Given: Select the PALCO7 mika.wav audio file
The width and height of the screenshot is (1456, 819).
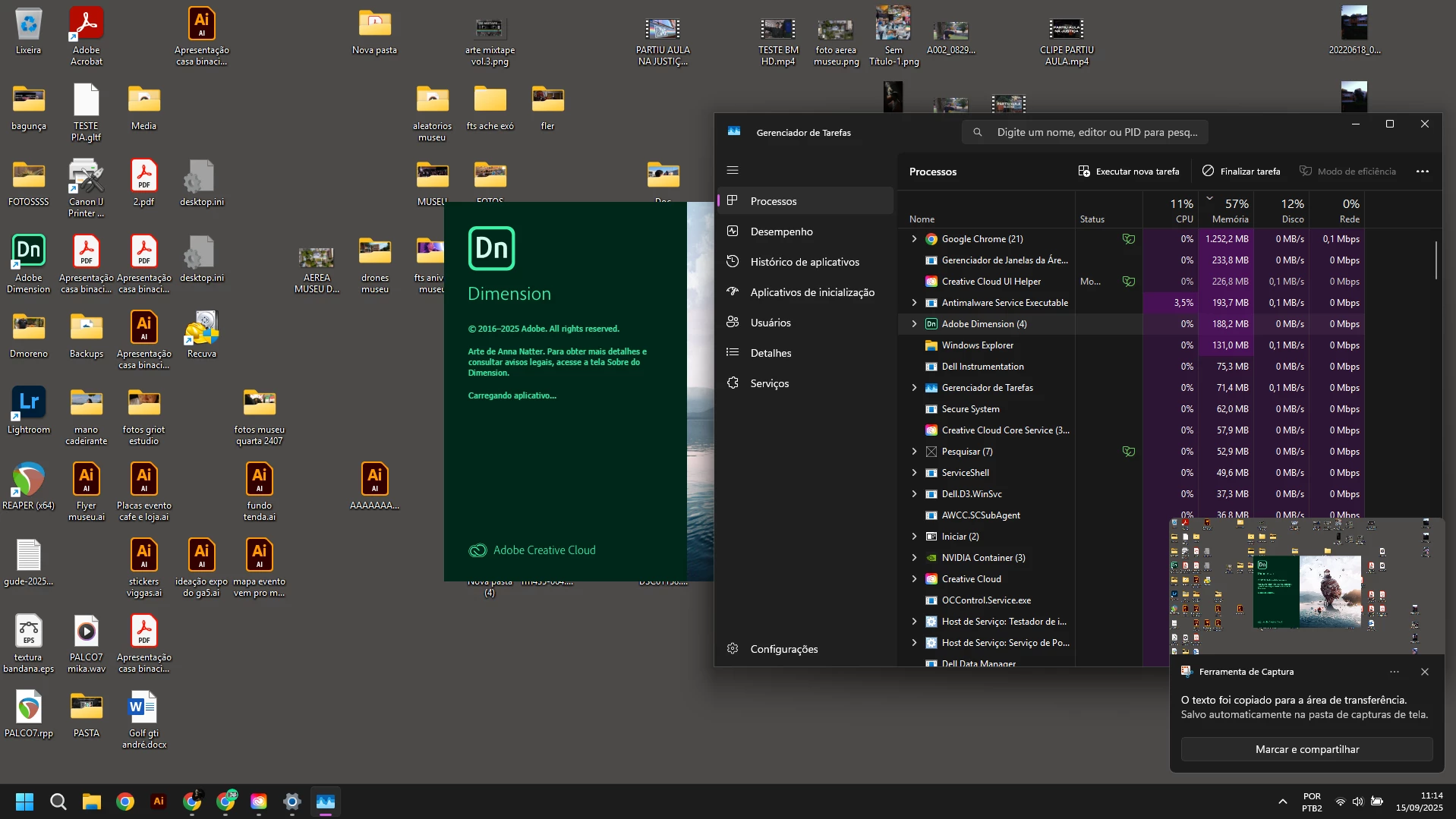Looking at the screenshot, I should point(87,644).
